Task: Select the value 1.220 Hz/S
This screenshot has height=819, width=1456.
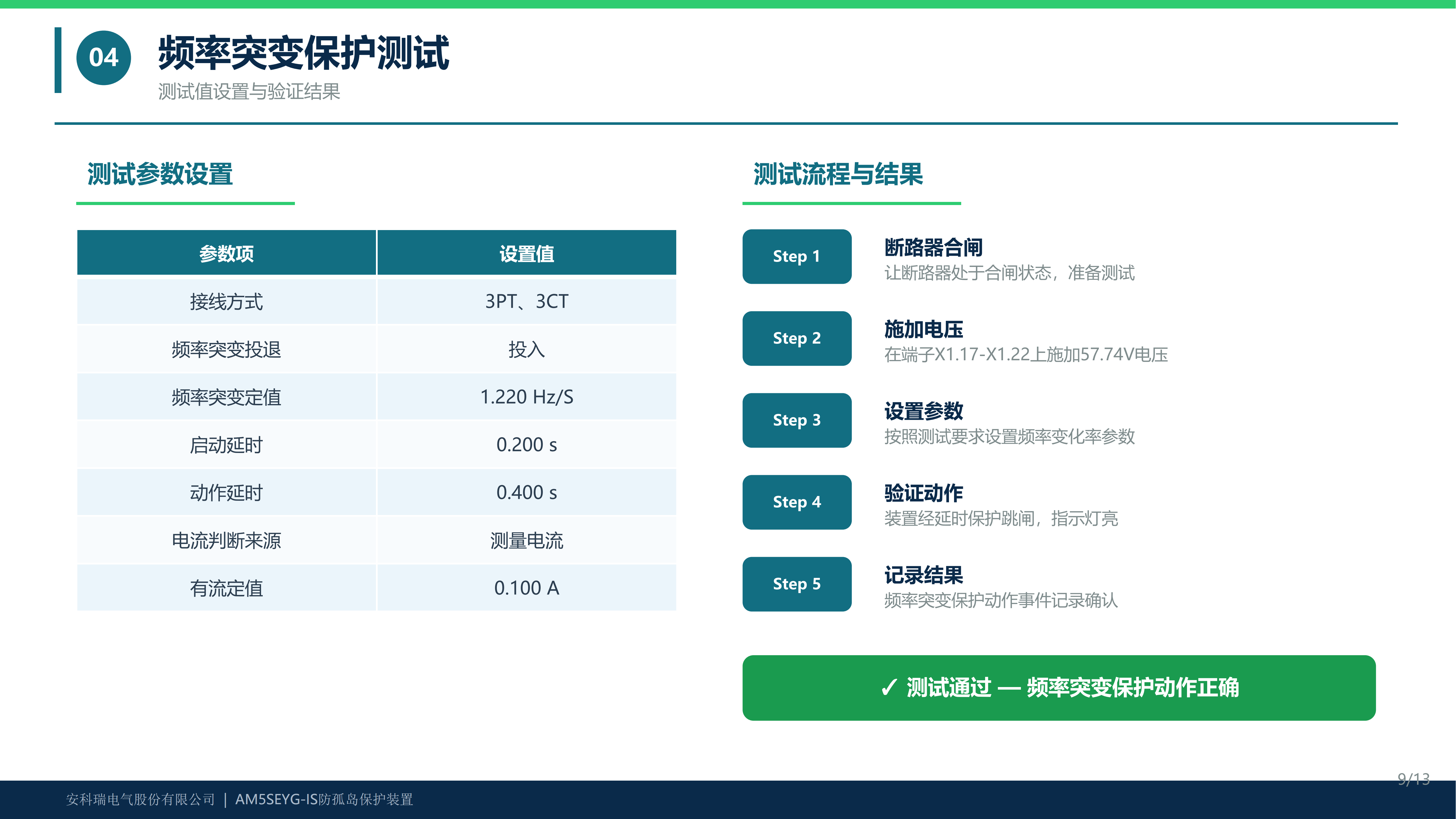Action: pyautogui.click(x=527, y=397)
